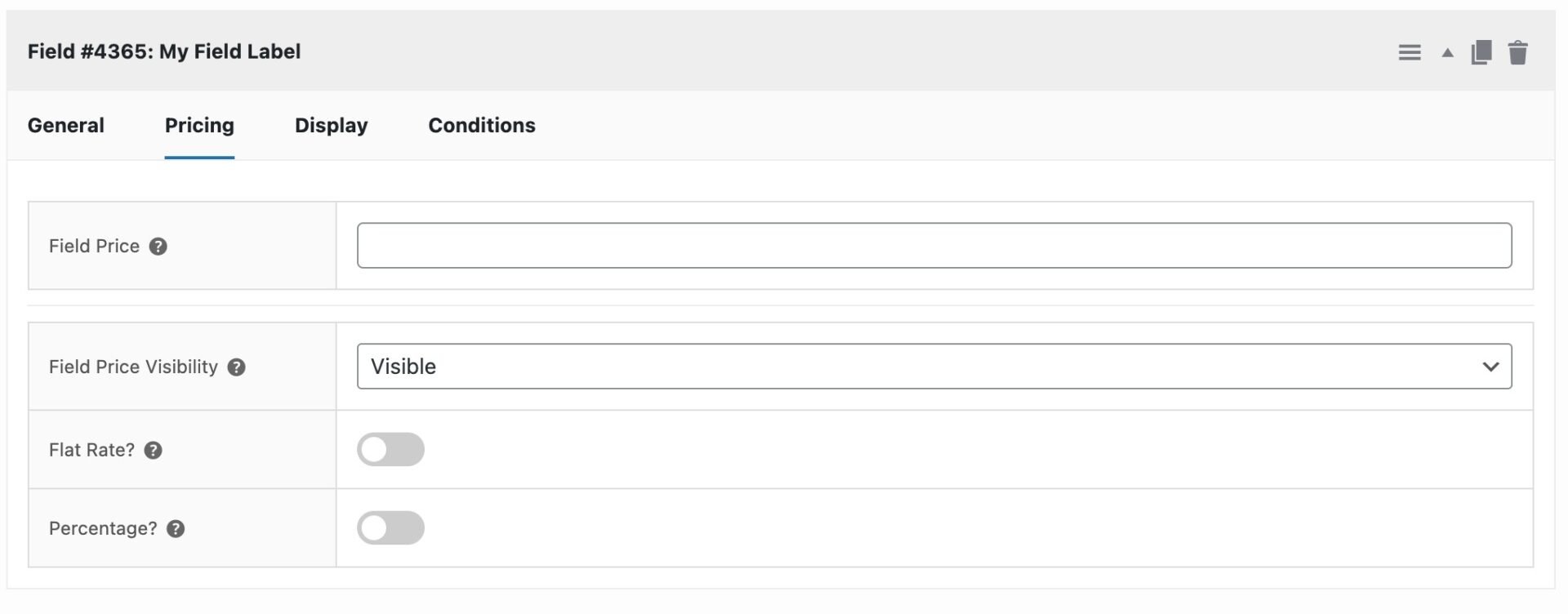Open the Conditions tab

pyautogui.click(x=481, y=125)
